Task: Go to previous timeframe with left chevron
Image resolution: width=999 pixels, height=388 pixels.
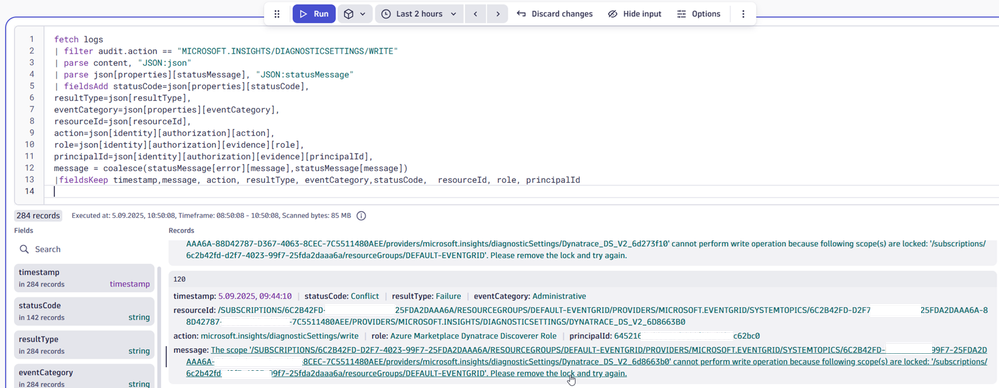Action: (475, 14)
